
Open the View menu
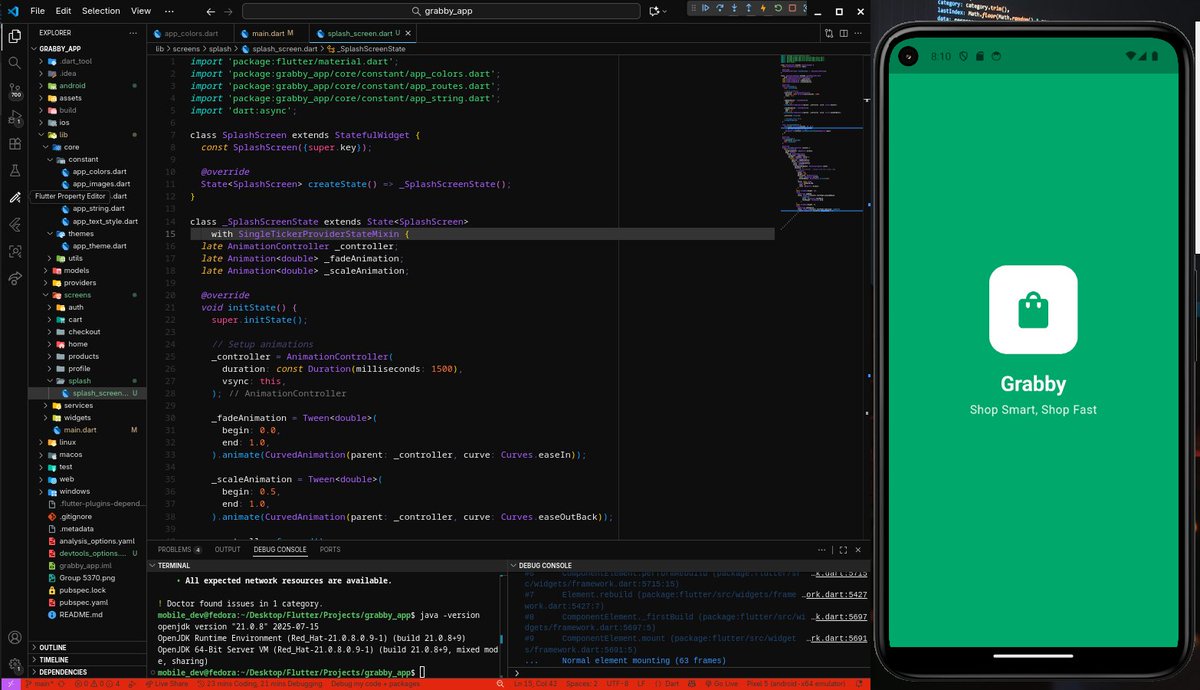coord(141,11)
